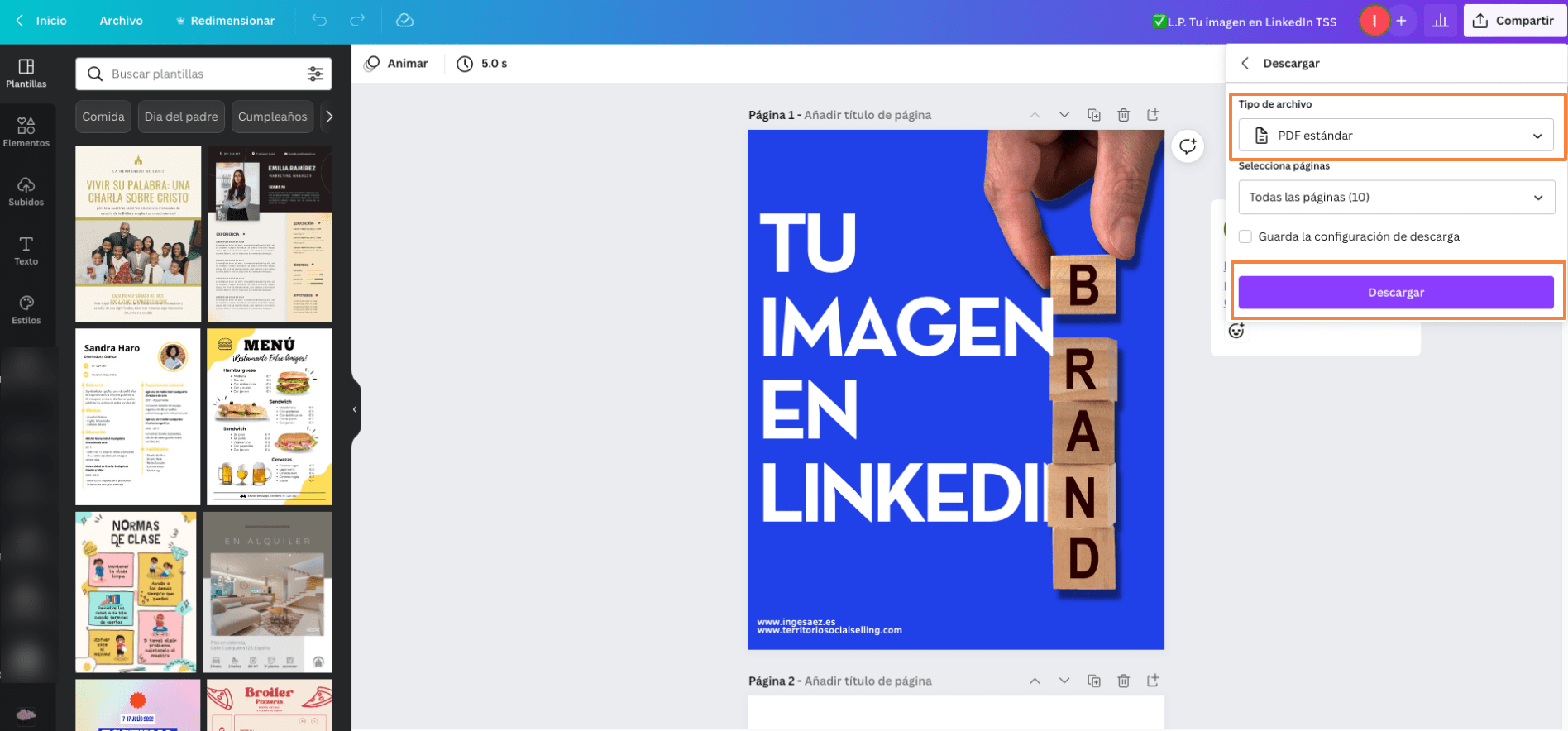Open the Selecciona páginas dropdown
1568x731 pixels.
click(1396, 197)
